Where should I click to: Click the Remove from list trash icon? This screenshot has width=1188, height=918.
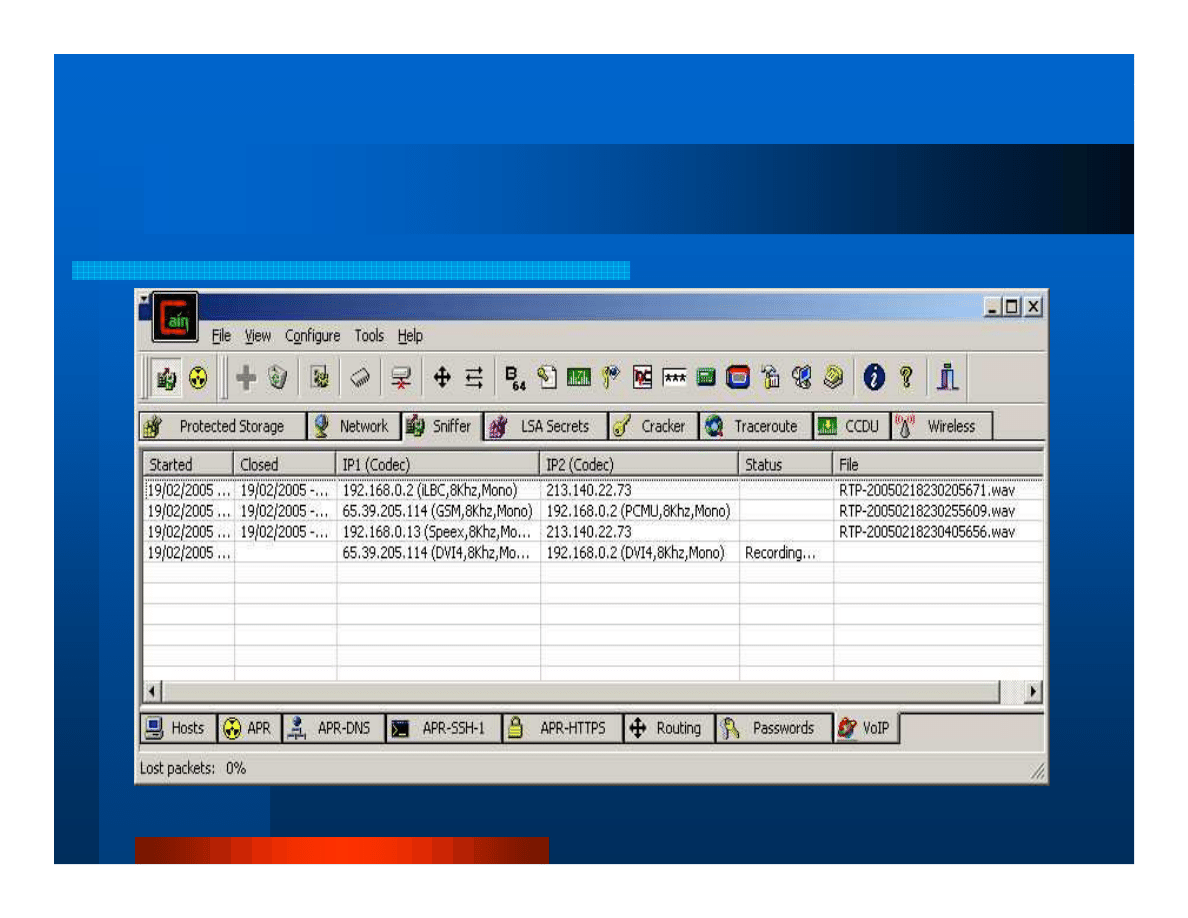278,378
